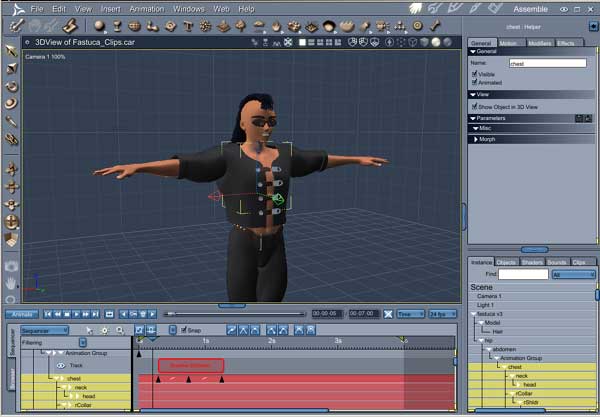
Task: Click the Animate button in timeline
Action: tap(21, 313)
